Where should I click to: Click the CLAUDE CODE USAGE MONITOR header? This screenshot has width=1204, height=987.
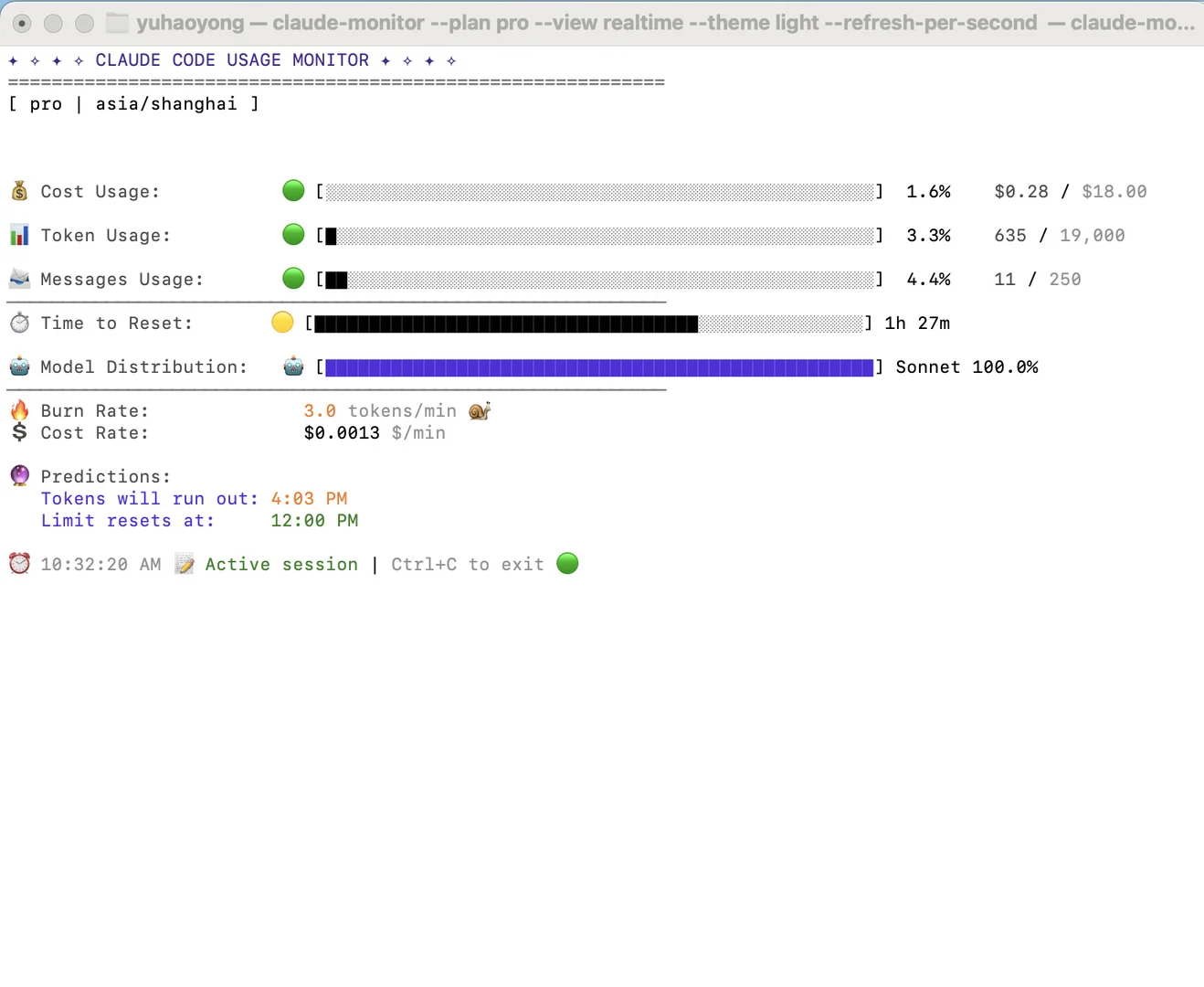click(232, 60)
